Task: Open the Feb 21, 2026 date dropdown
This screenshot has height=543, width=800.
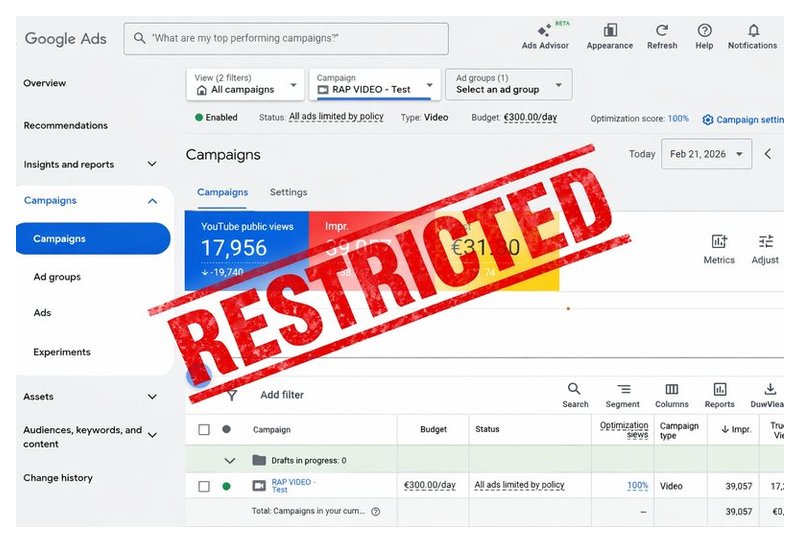Action: click(x=706, y=154)
